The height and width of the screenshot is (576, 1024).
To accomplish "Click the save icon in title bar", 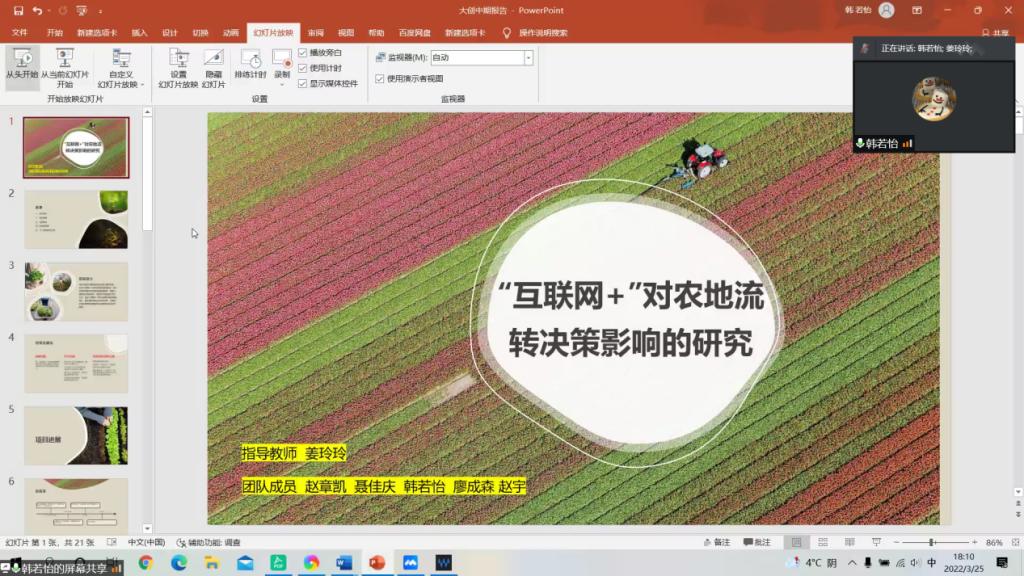I will point(18,10).
